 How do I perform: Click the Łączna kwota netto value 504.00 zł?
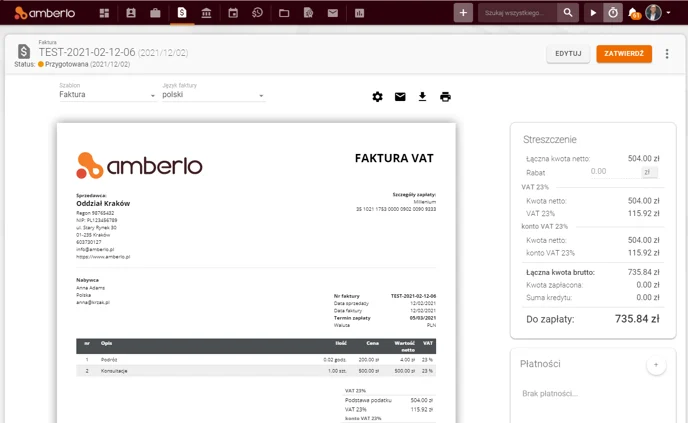click(x=643, y=158)
